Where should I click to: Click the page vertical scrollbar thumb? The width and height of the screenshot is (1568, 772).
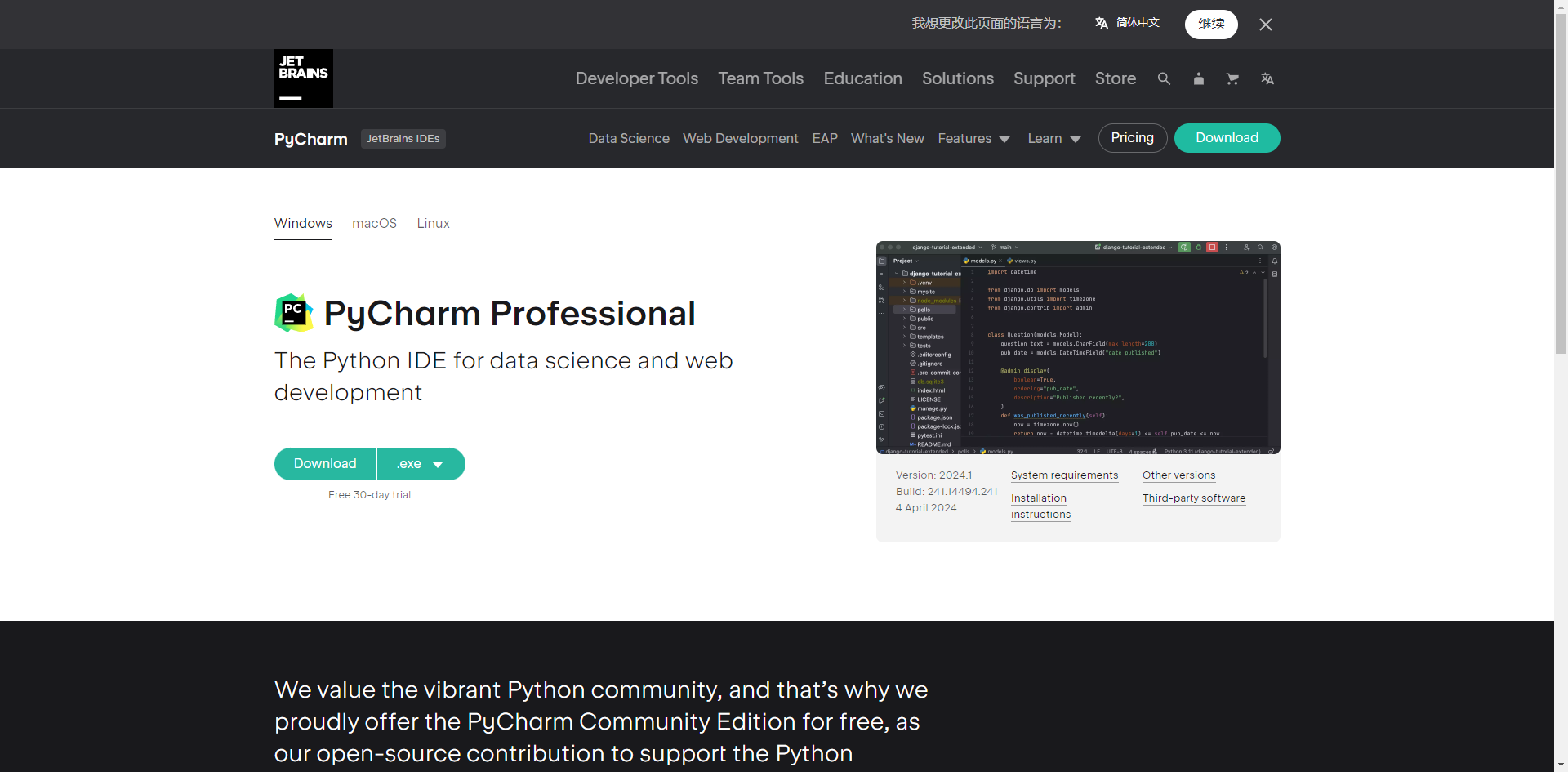point(1561,183)
